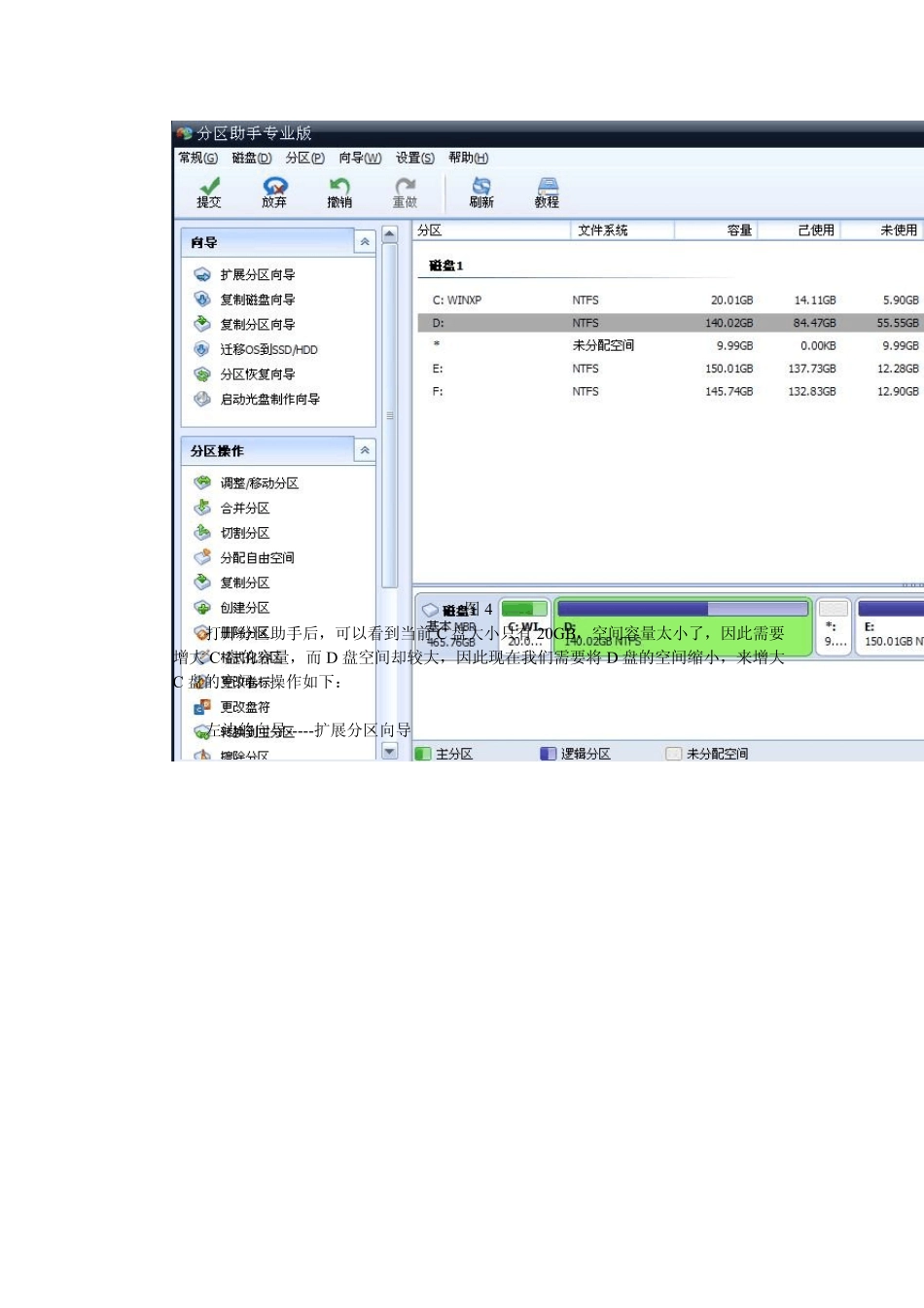Sort by the 未使用 column header
Viewport: 924px width, 1308px height.
[882, 230]
